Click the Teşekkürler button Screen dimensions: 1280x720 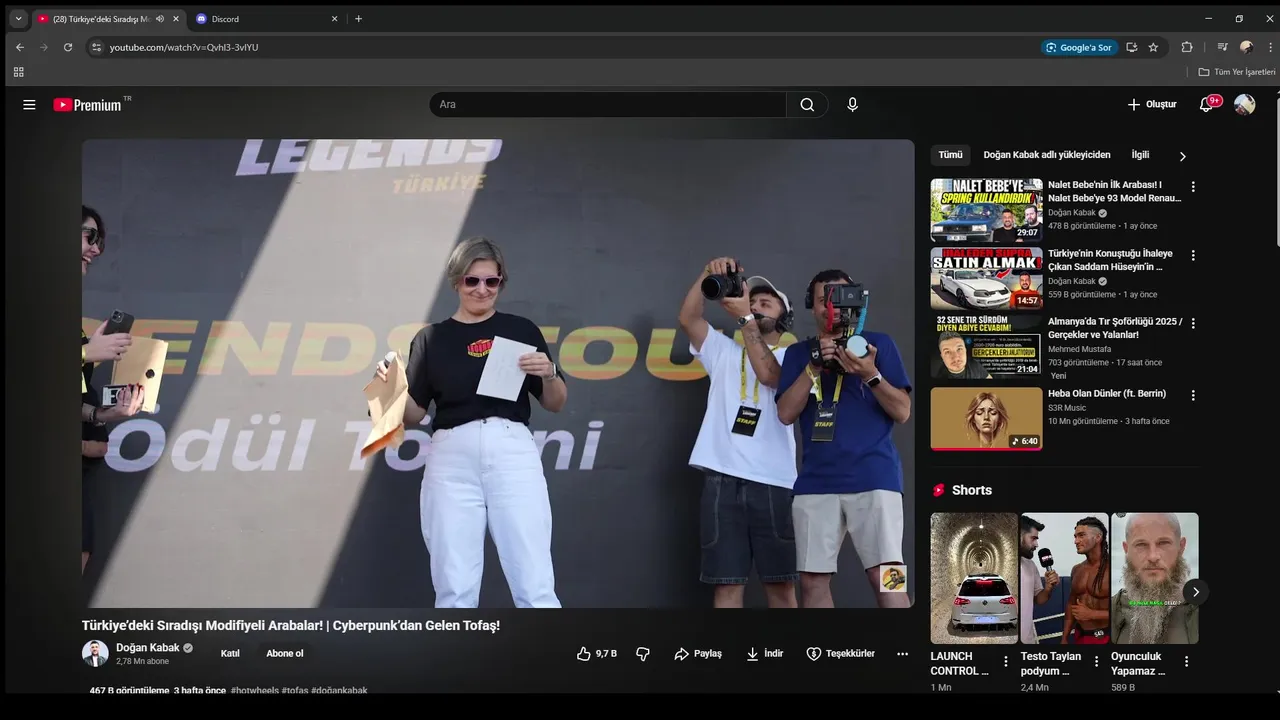[840, 653]
